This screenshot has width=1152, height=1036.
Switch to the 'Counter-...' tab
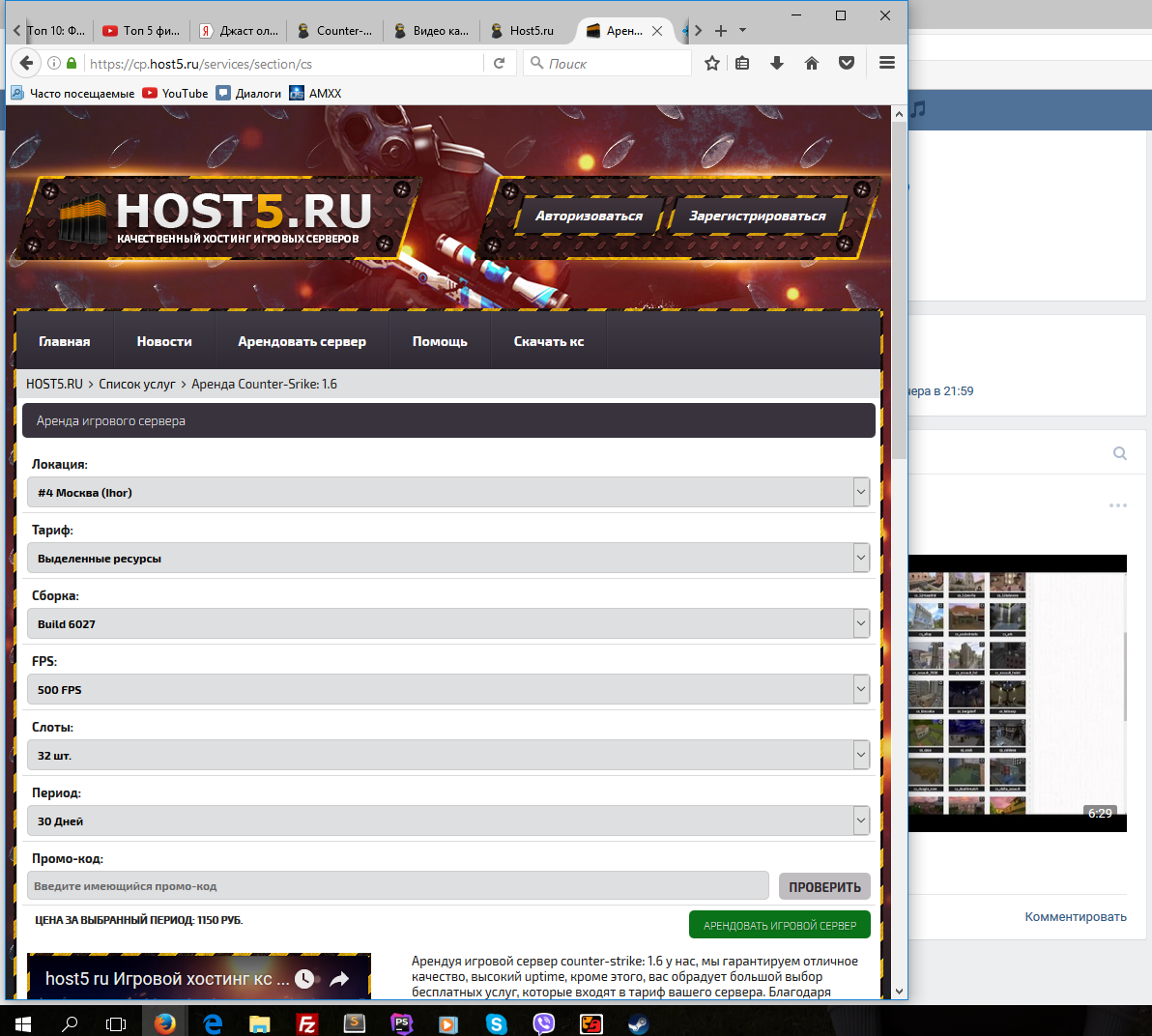pyautogui.click(x=335, y=31)
